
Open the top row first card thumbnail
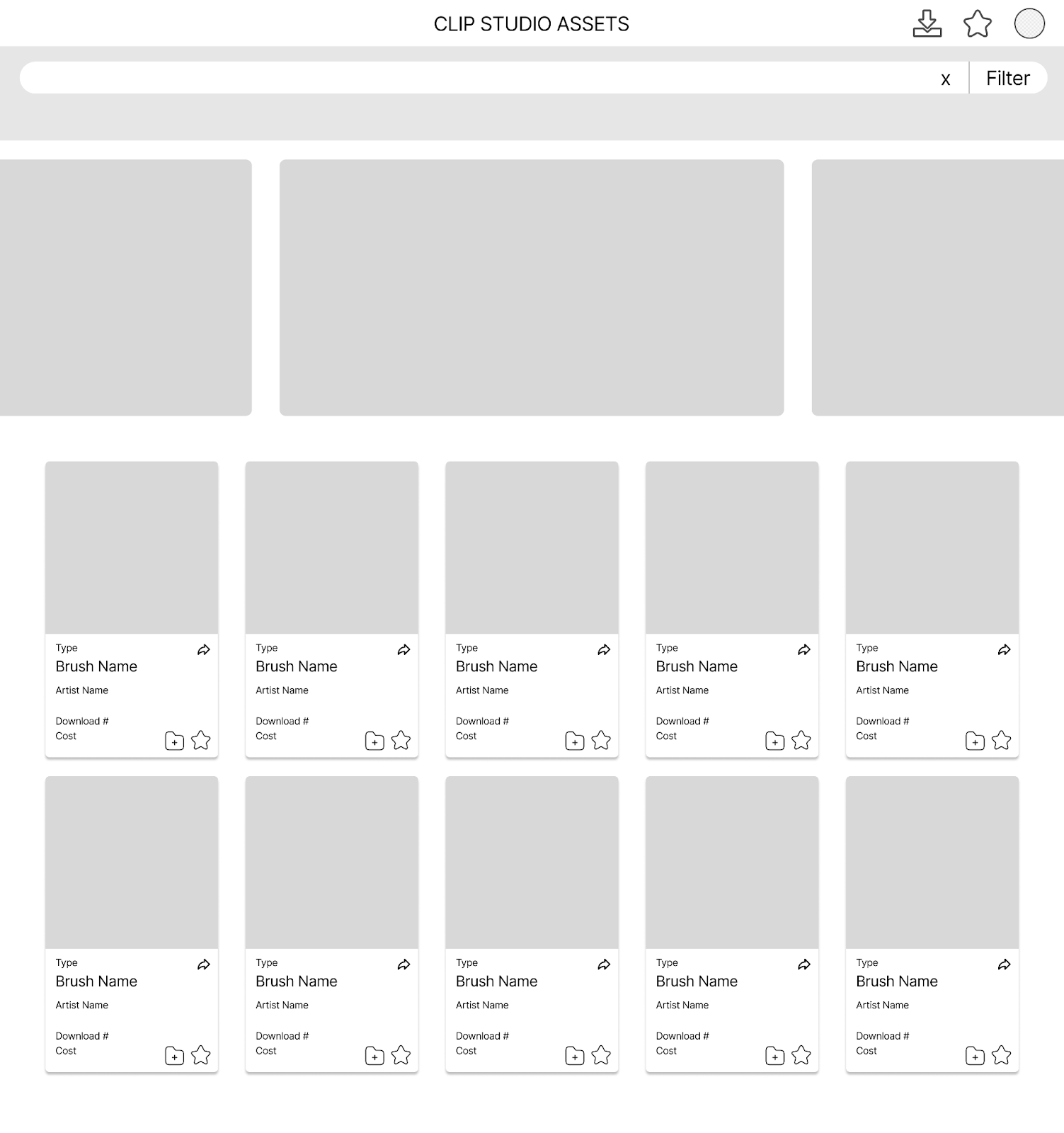coord(132,547)
